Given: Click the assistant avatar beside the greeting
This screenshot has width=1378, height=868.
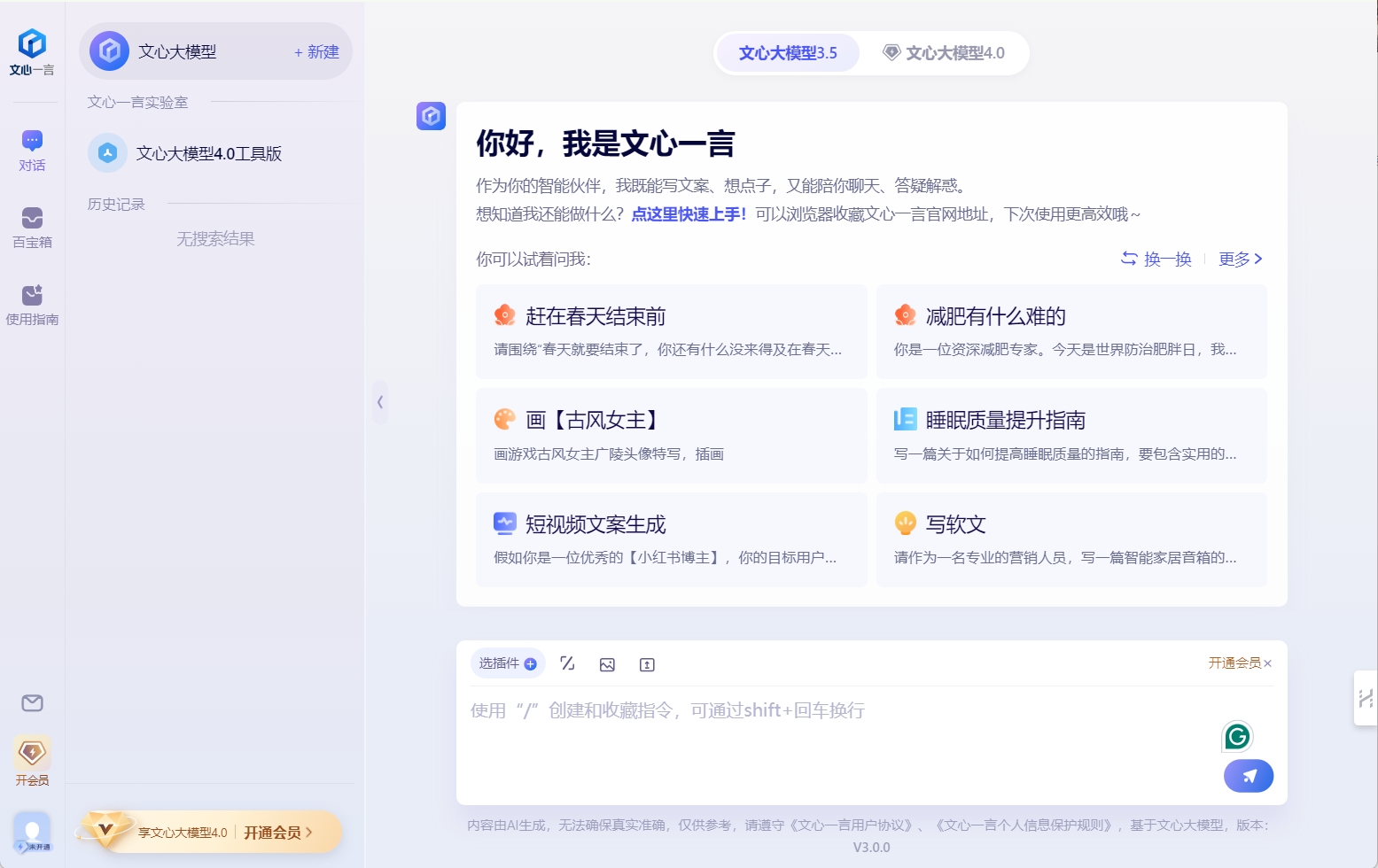Looking at the screenshot, I should coord(431,115).
